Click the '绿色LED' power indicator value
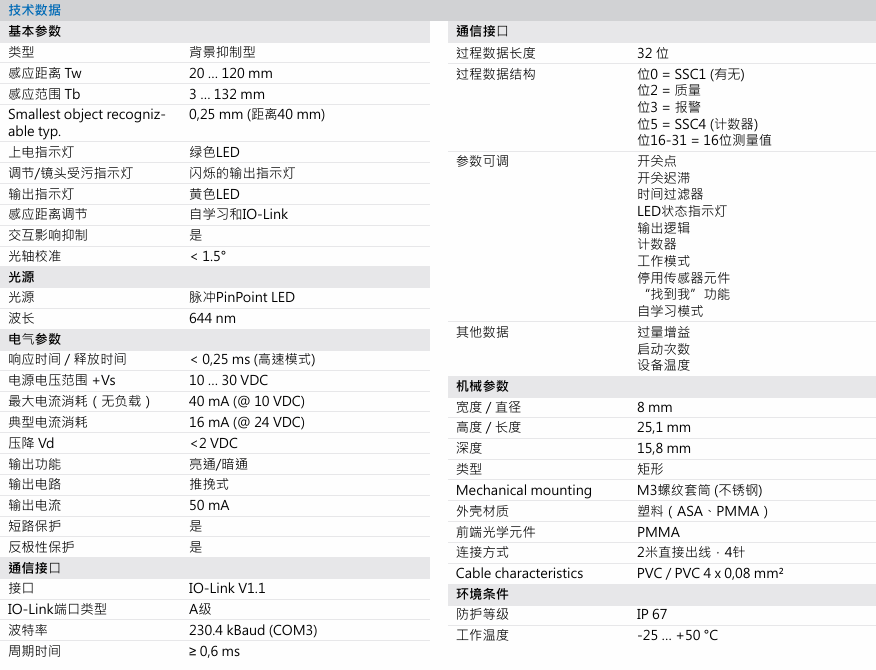The height and width of the screenshot is (670, 876). click(215, 153)
